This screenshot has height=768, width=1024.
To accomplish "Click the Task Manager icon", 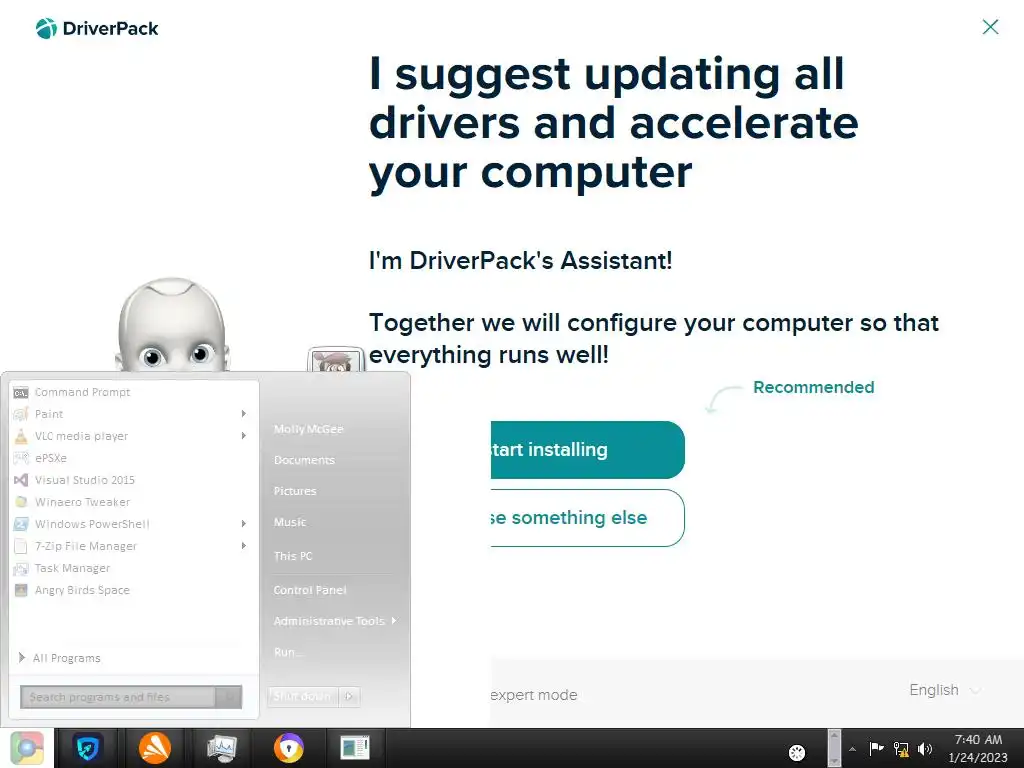I will 21,568.
